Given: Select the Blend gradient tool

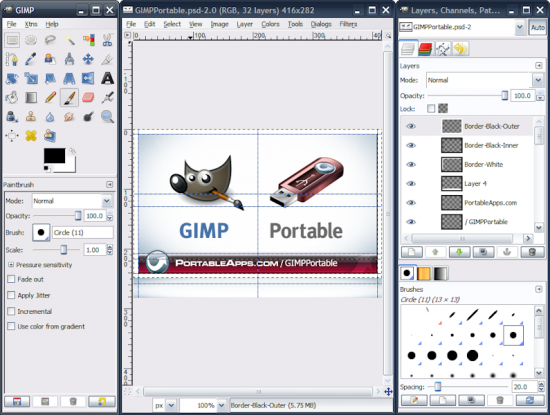Looking at the screenshot, I should pyautogui.click(x=31, y=97).
